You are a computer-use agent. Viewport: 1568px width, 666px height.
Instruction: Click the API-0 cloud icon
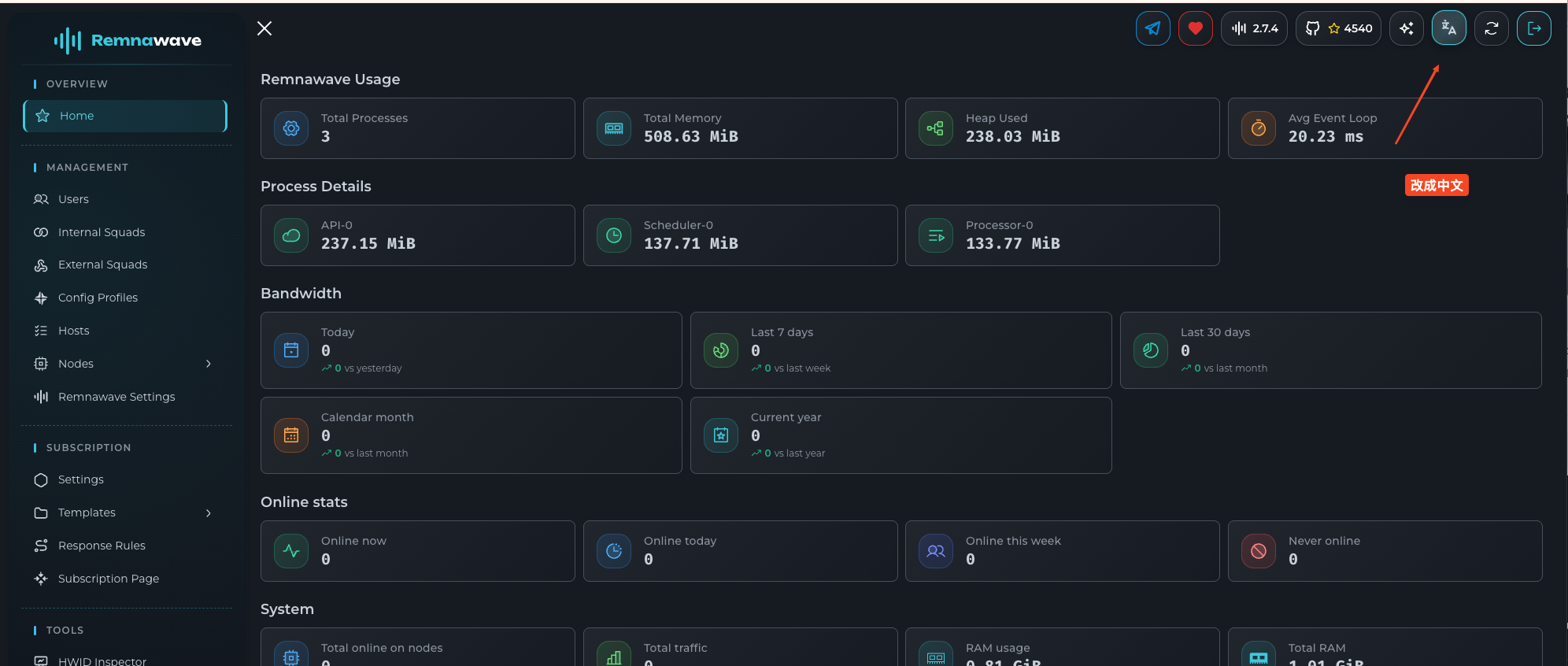291,235
